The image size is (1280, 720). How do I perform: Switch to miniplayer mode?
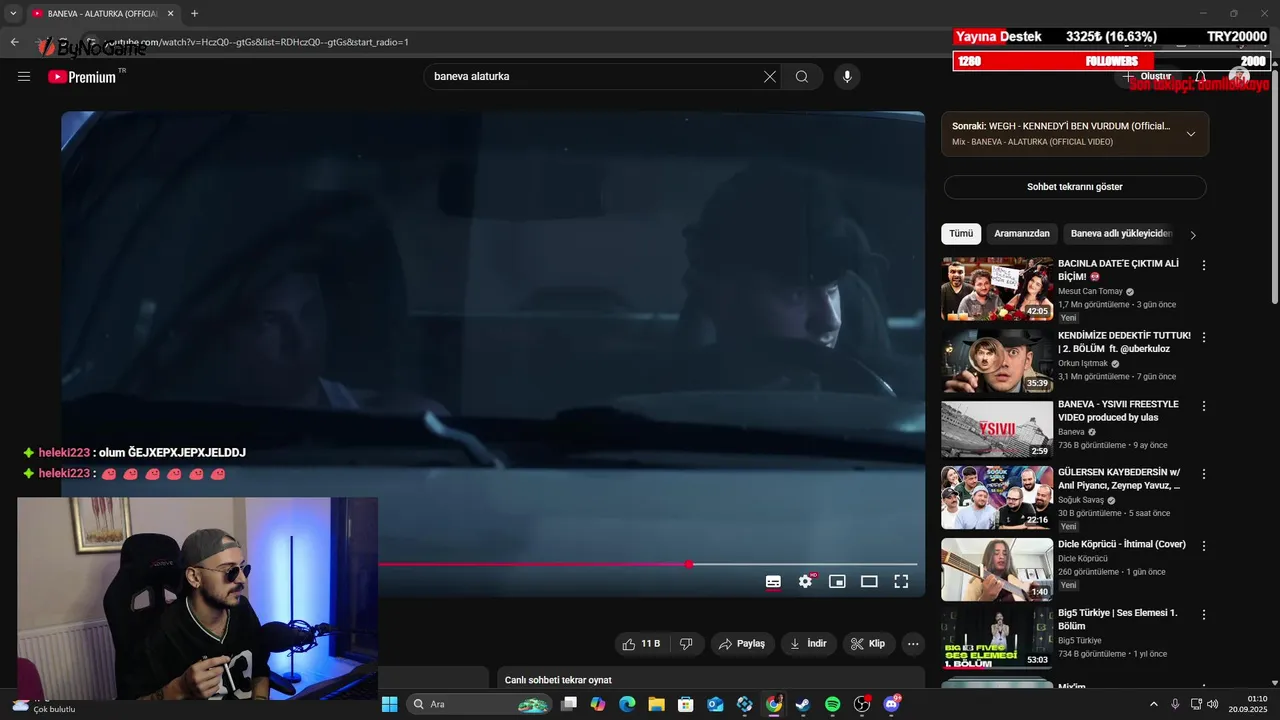(x=837, y=581)
